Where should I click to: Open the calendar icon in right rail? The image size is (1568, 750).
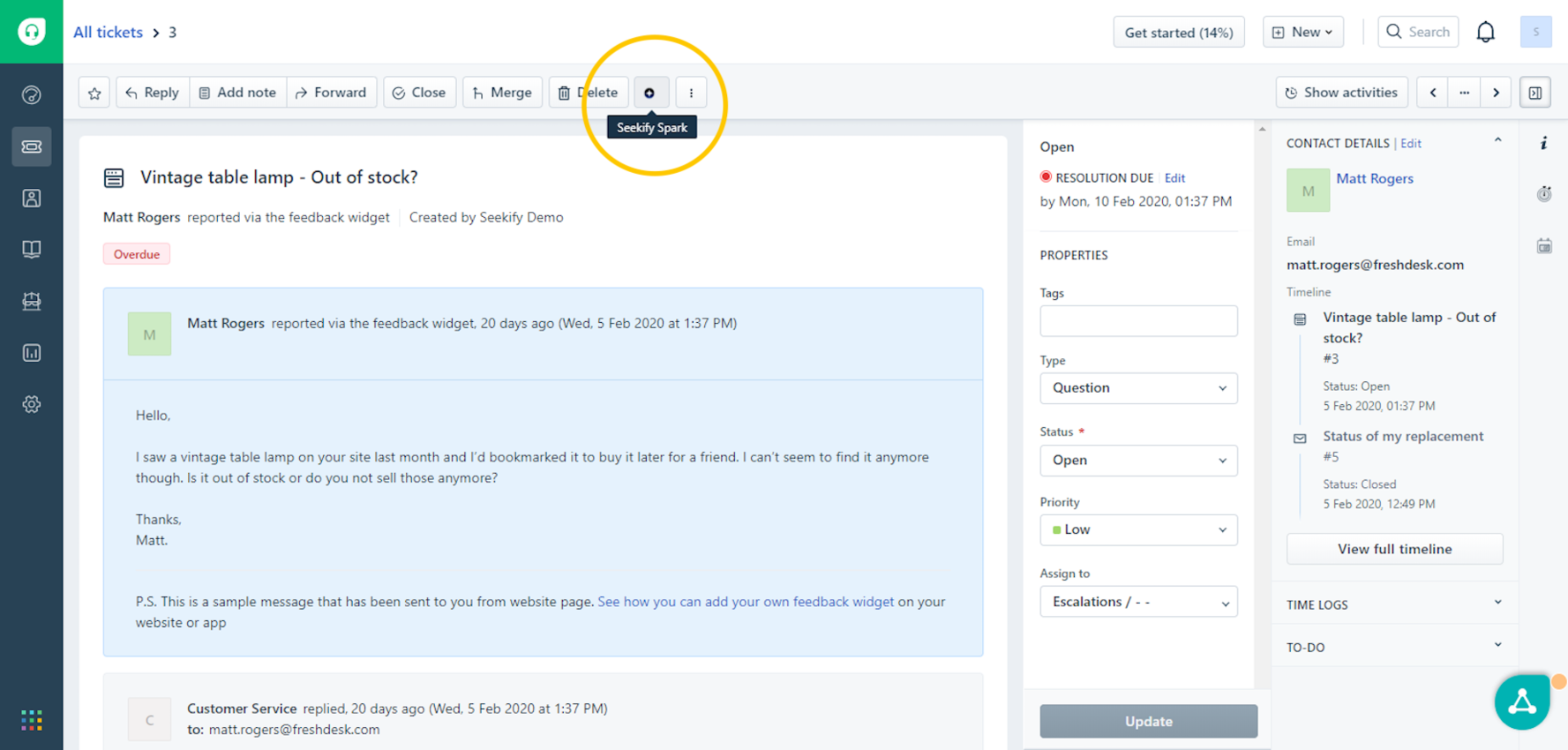coord(1544,246)
